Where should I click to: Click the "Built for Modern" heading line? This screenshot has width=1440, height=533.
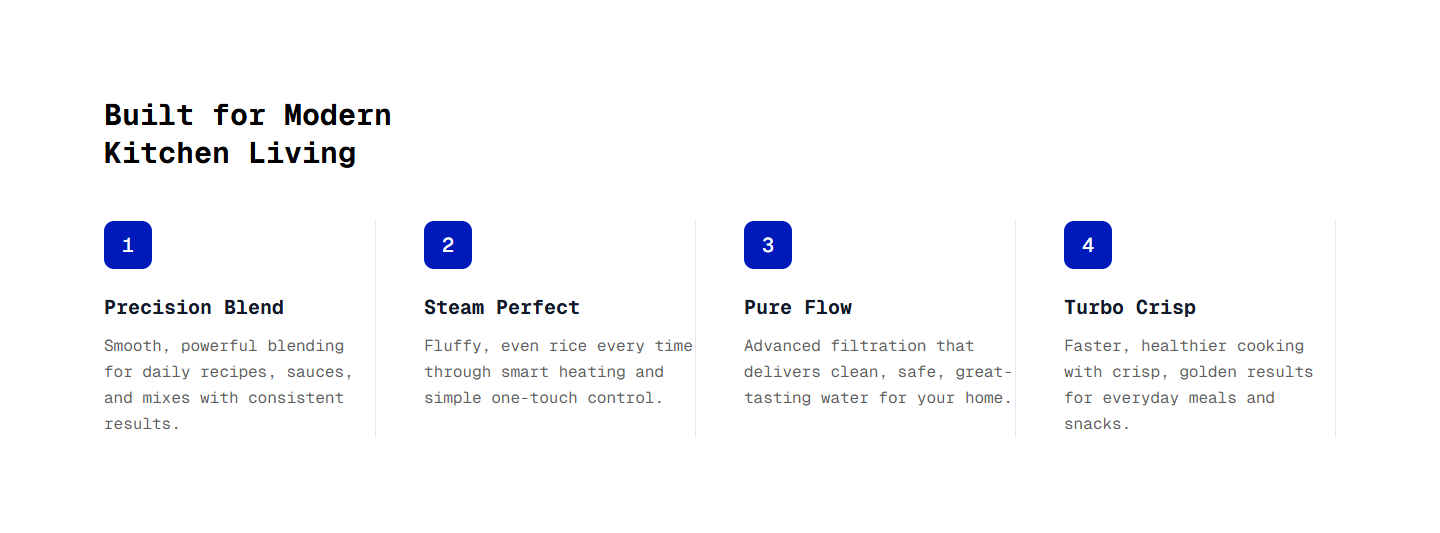248,115
